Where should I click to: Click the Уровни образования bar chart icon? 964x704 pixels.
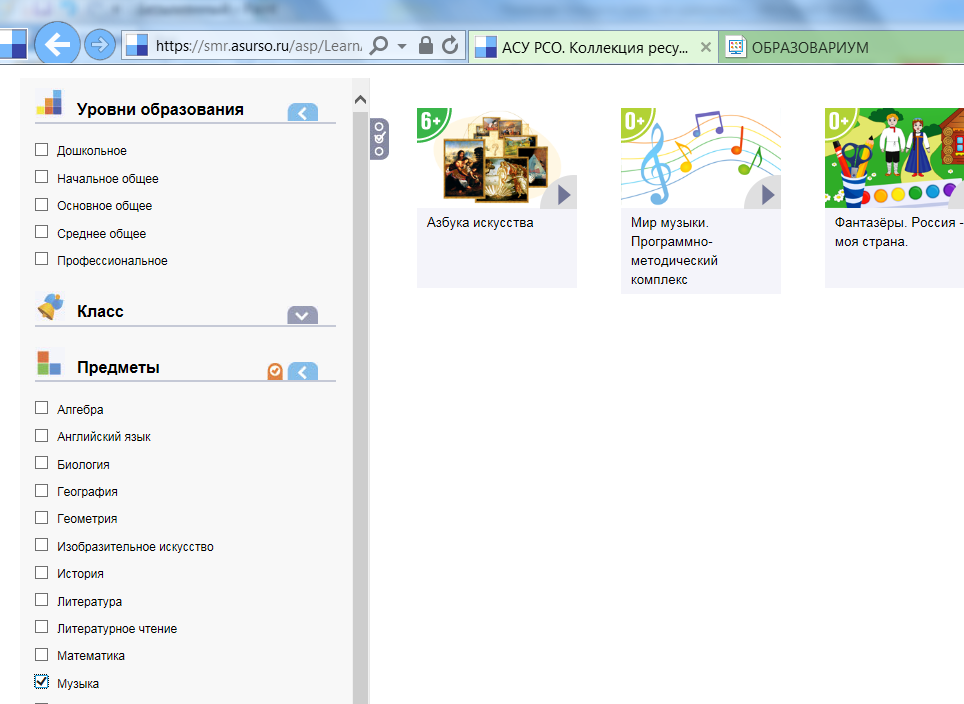[x=49, y=102]
